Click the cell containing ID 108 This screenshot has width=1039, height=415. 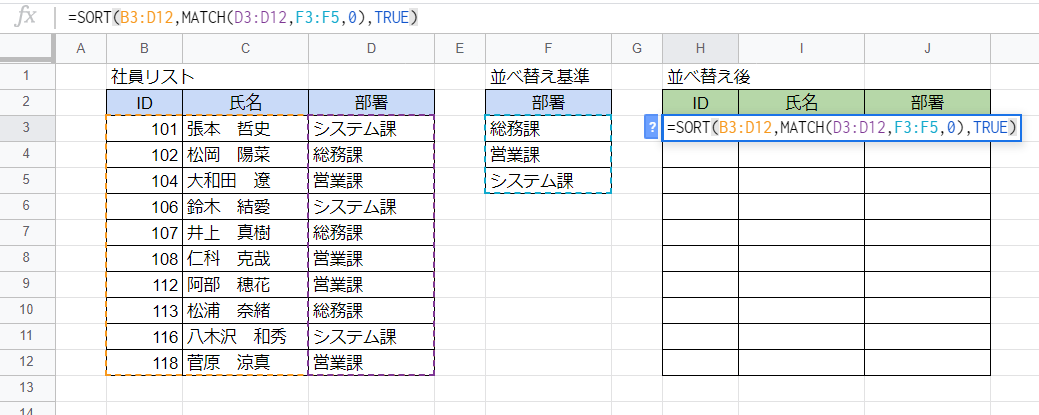(x=144, y=258)
